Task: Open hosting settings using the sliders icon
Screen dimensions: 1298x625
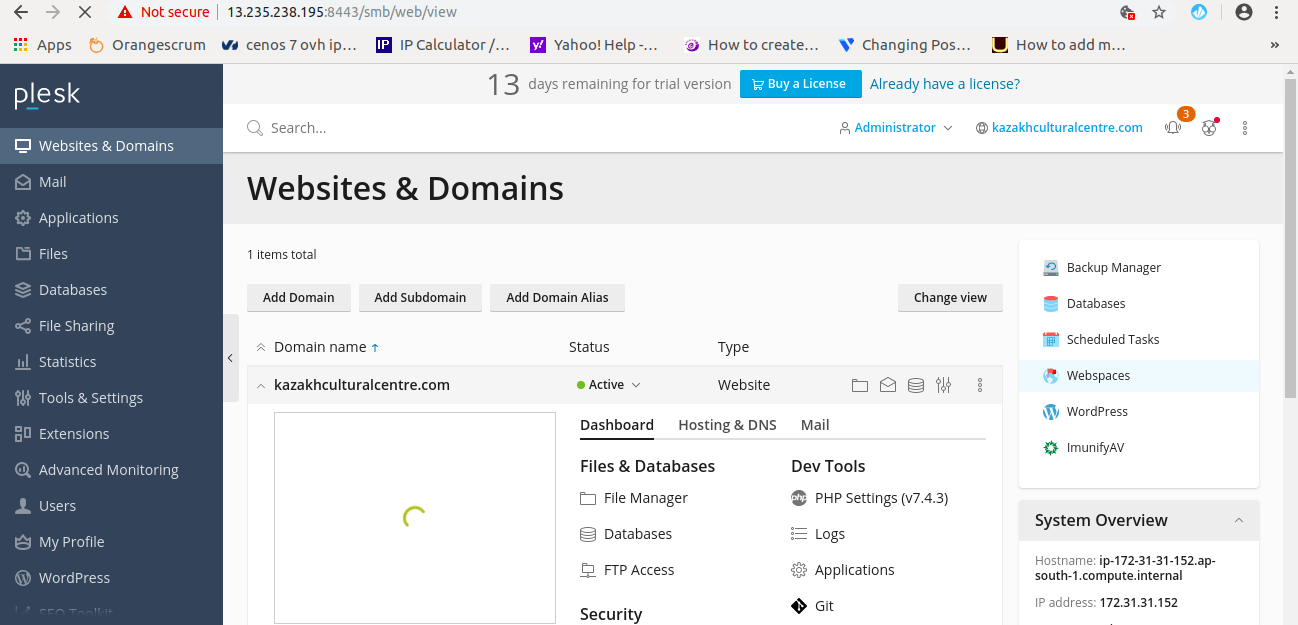Action: click(x=943, y=384)
